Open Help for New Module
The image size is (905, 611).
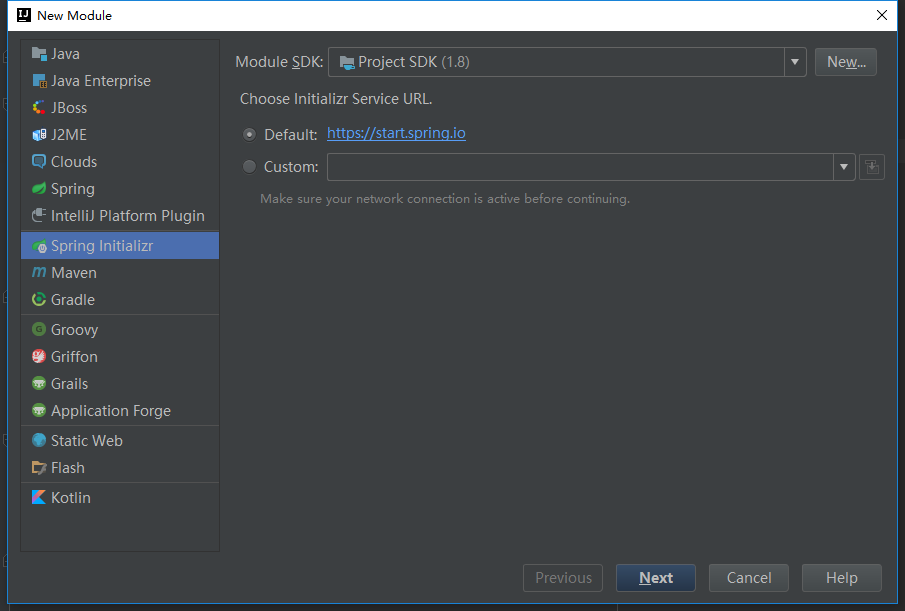pyautogui.click(x=842, y=578)
